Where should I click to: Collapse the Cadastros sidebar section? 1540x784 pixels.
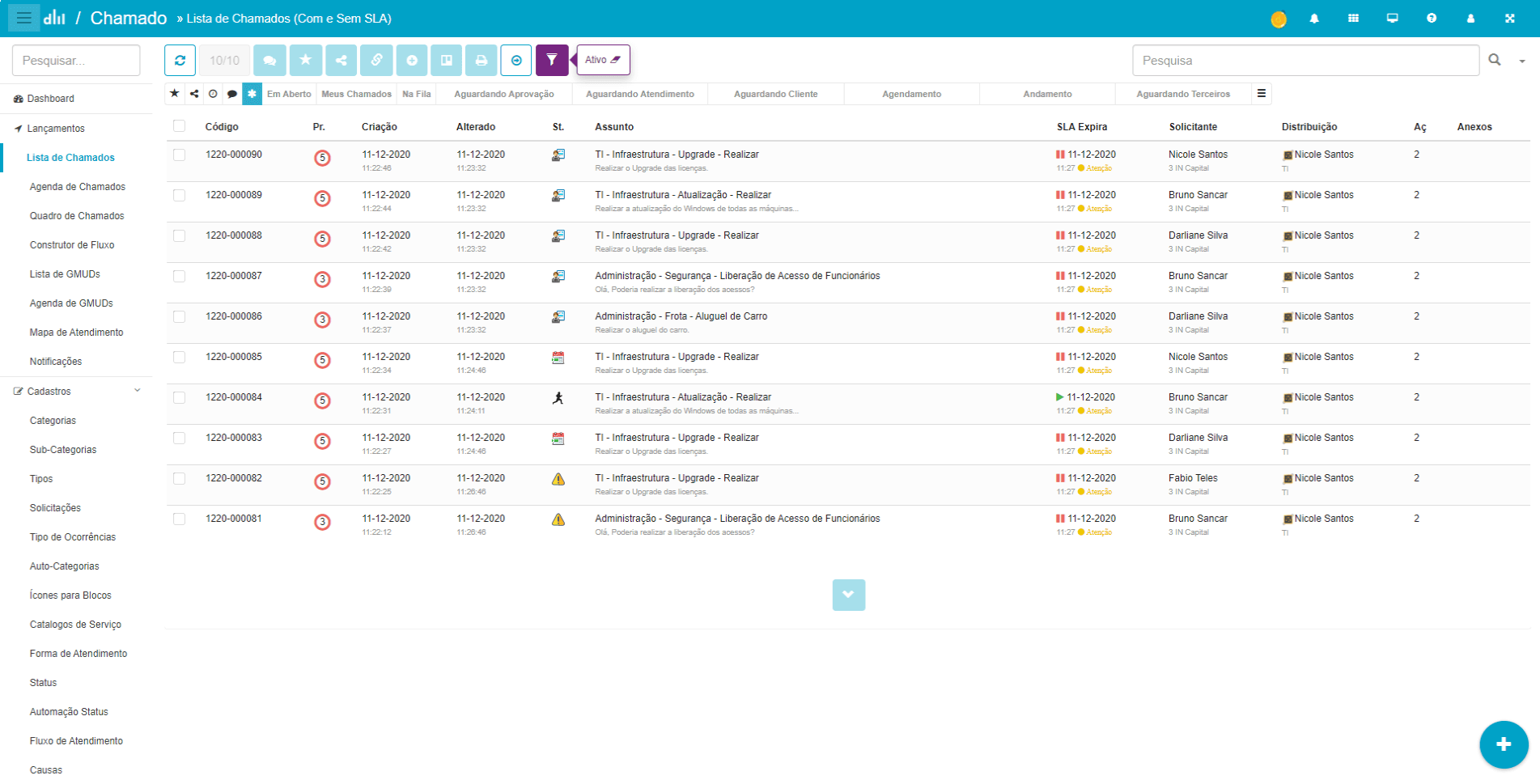[x=137, y=391]
